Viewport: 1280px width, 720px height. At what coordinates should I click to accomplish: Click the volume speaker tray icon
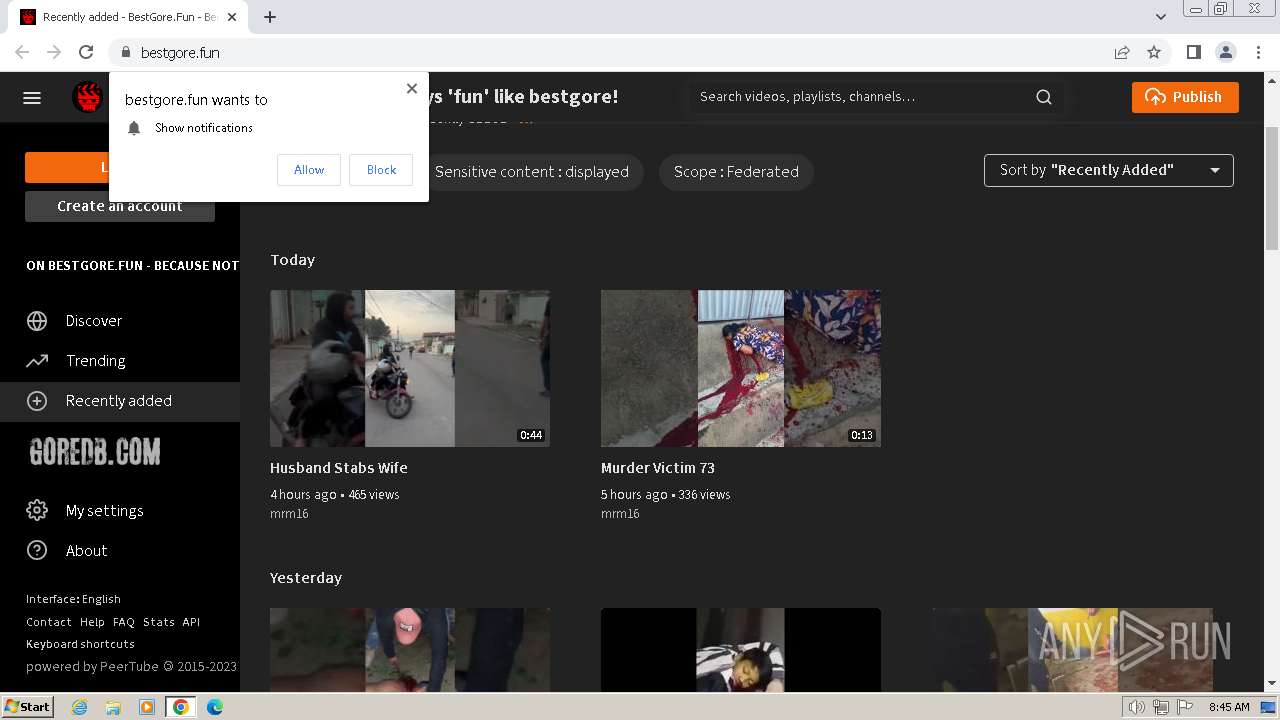coord(1137,707)
